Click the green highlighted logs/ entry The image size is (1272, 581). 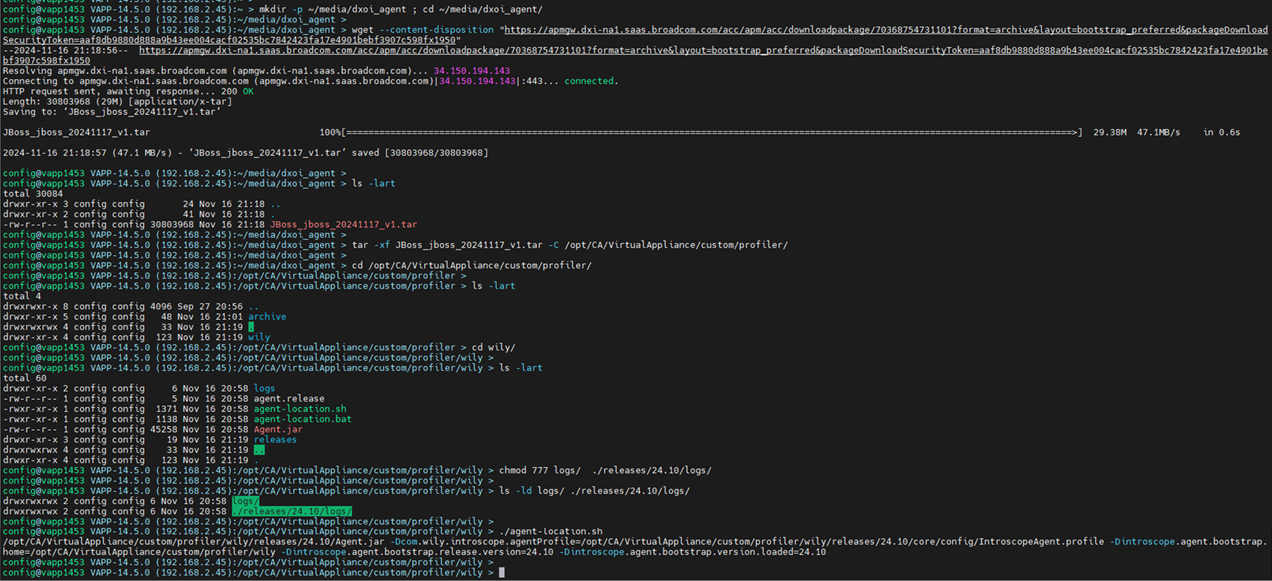click(245, 500)
